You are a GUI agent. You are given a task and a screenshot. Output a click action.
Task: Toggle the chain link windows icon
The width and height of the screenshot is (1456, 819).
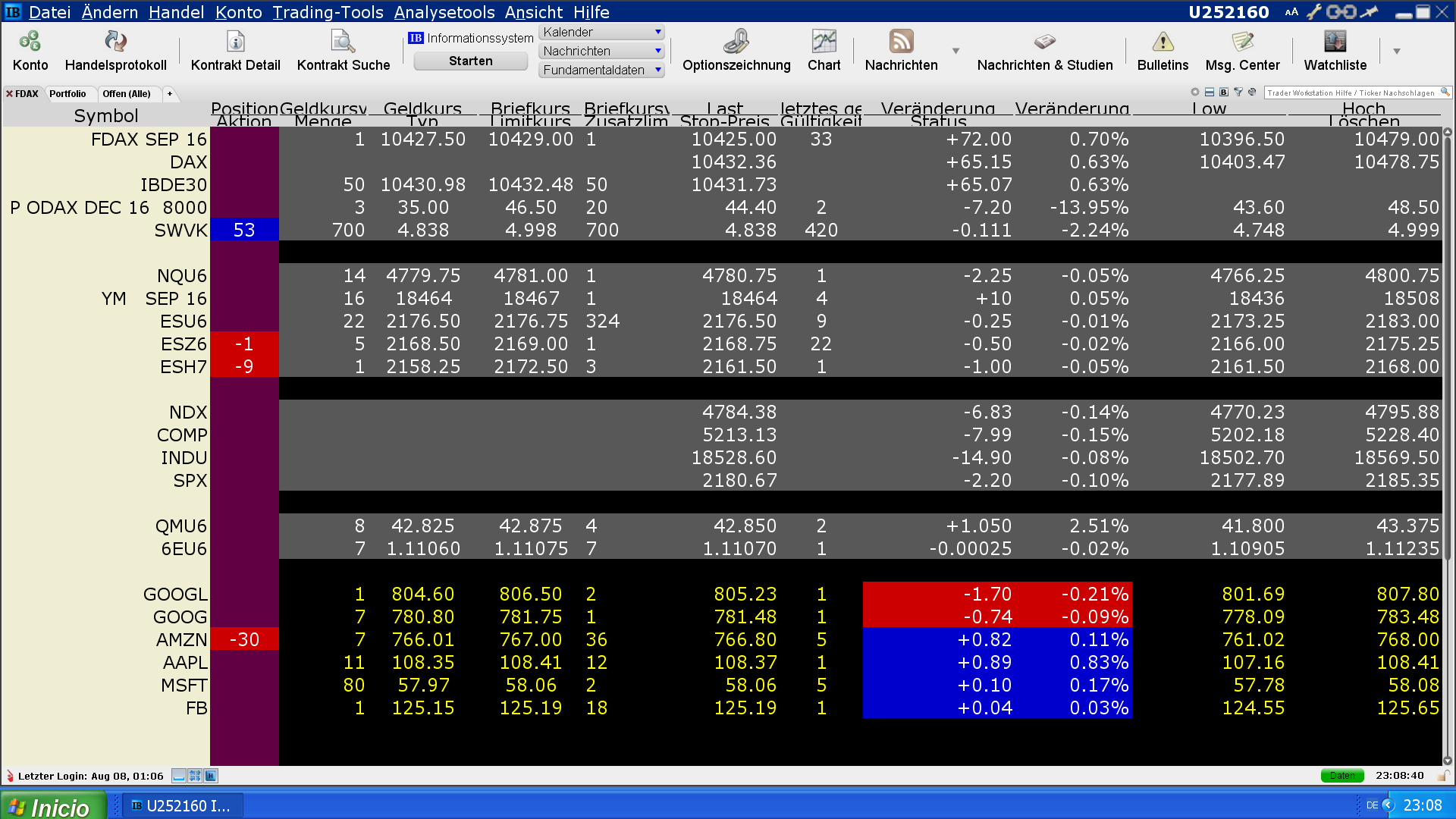click(1341, 12)
